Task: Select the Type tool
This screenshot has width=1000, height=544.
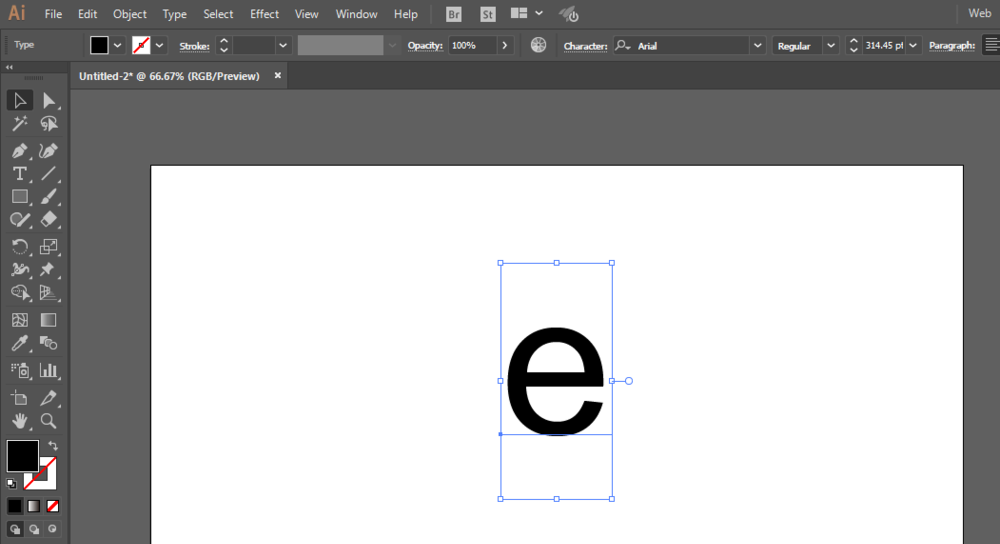Action: pos(19,173)
